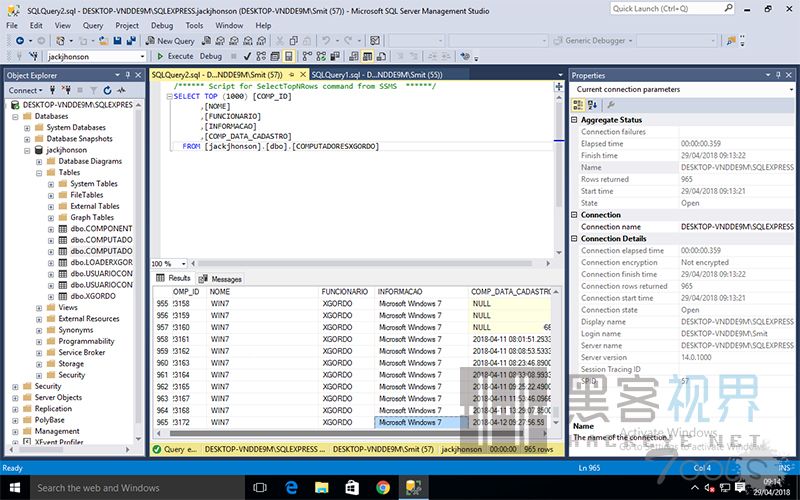
Task: Expand the Views folder node
Action: click(39, 308)
